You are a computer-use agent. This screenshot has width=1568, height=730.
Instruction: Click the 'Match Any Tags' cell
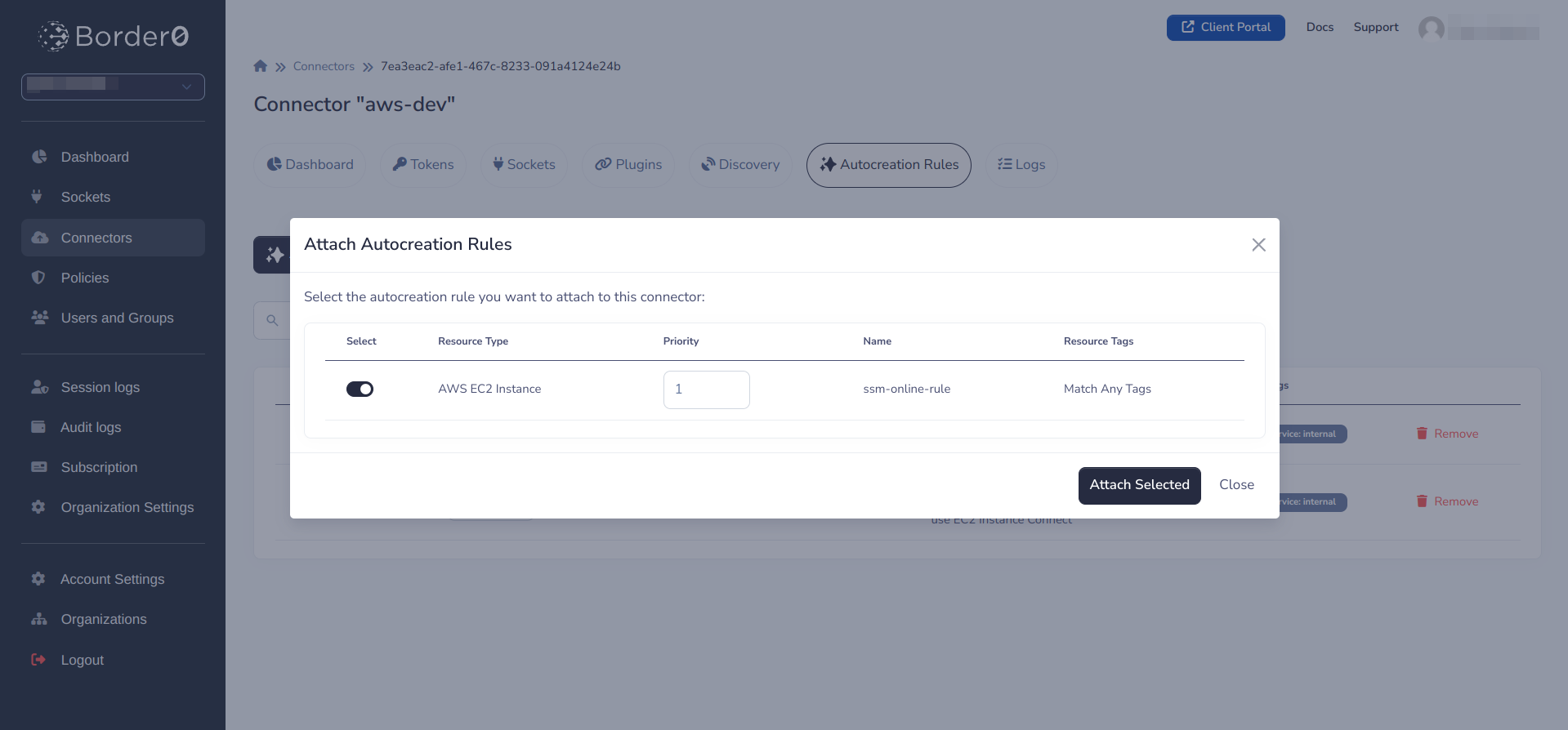coord(1107,389)
